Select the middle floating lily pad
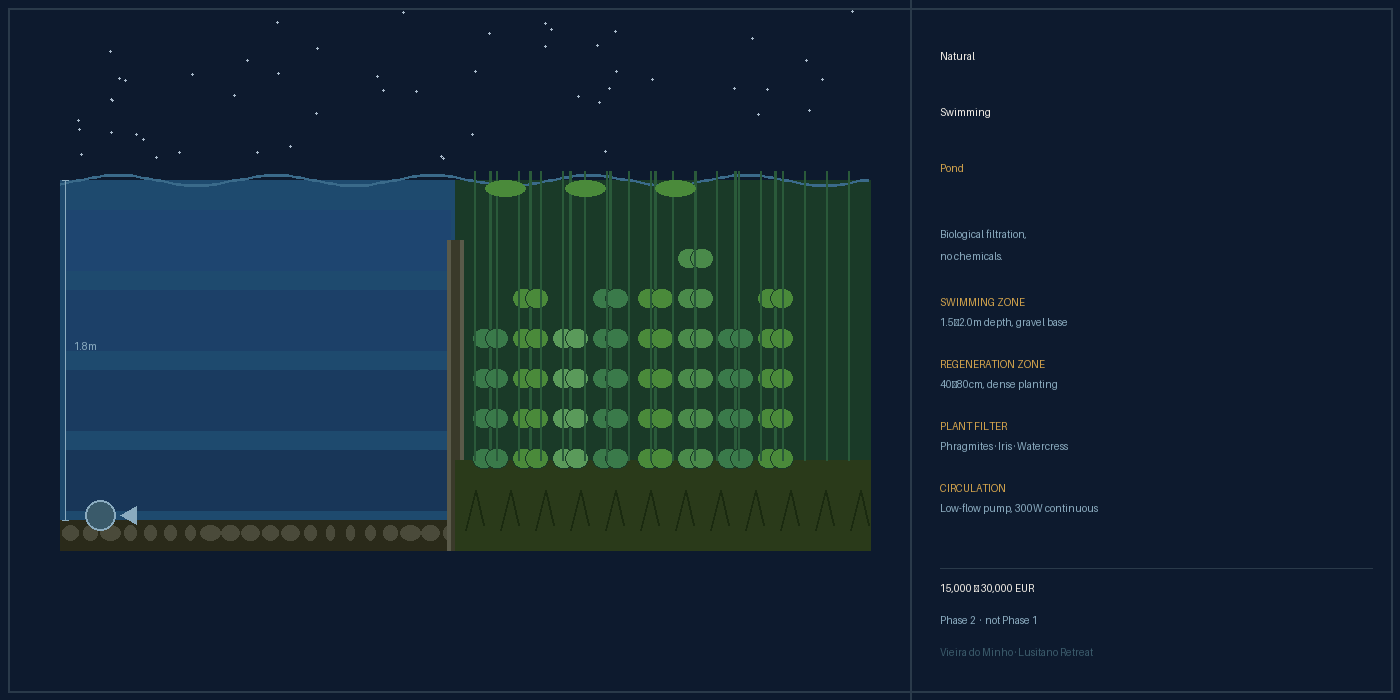The height and width of the screenshot is (700, 1400). click(x=585, y=189)
